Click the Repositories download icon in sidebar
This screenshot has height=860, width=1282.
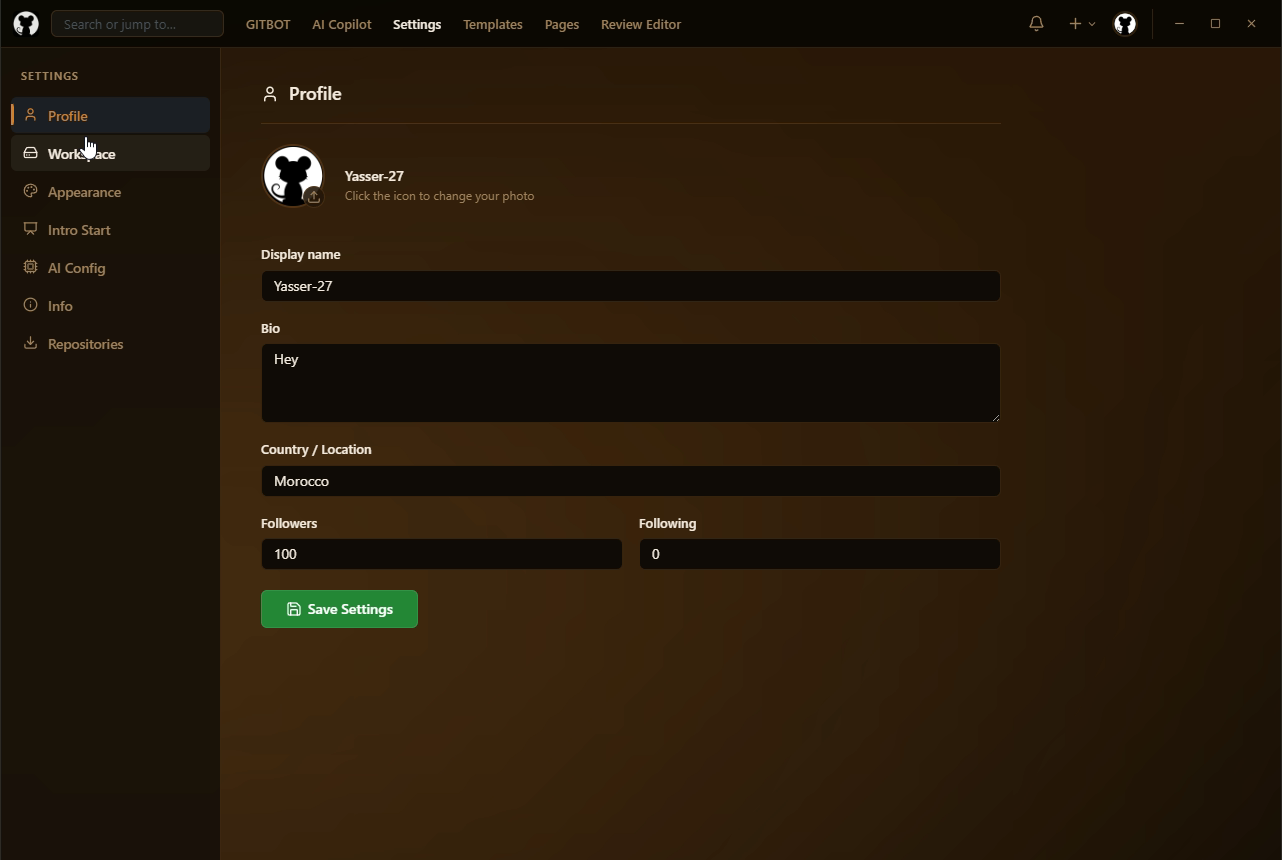(30, 343)
